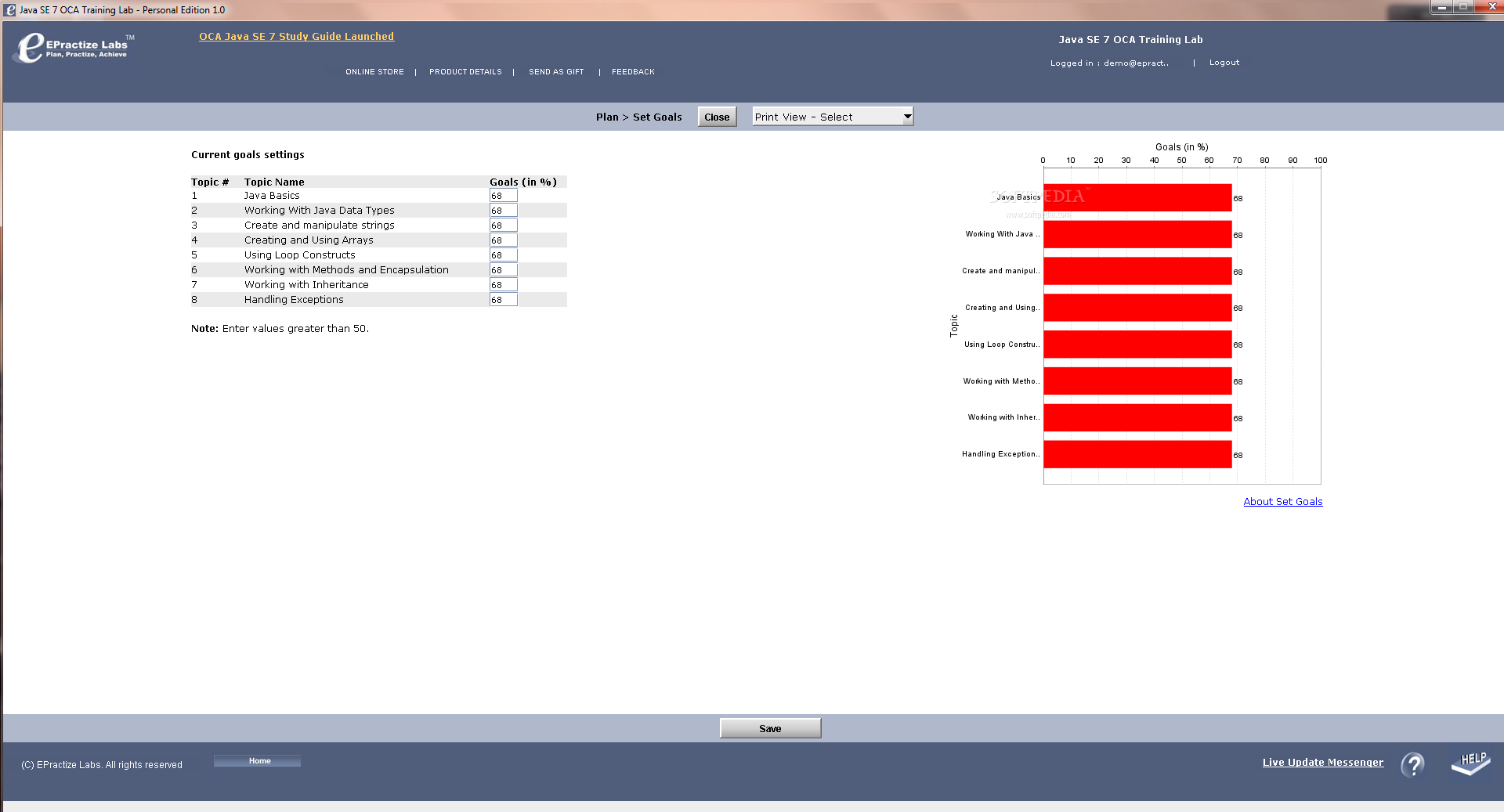1504x812 pixels.
Task: Click goal field for Methods and Encapsulation
Action: click(503, 270)
